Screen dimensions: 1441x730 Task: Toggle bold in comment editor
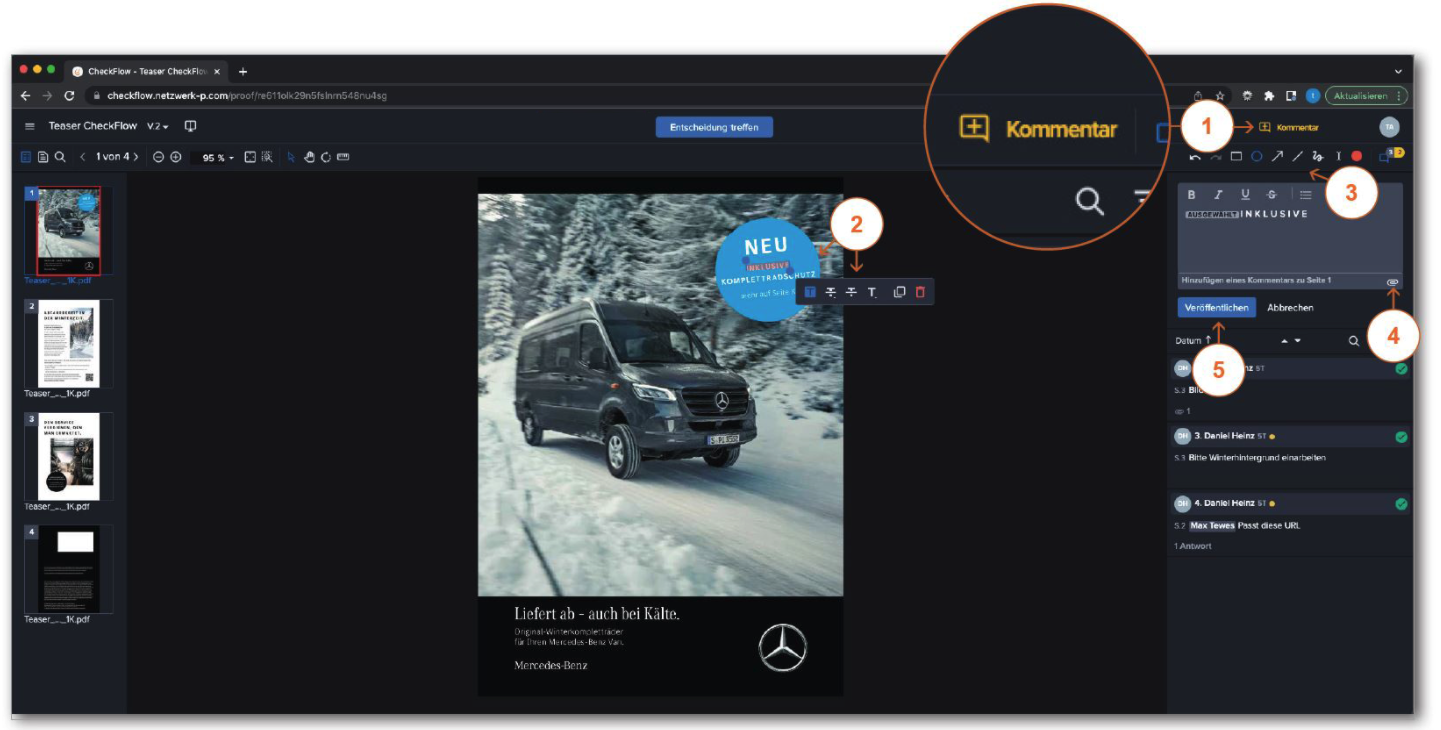[1192, 195]
